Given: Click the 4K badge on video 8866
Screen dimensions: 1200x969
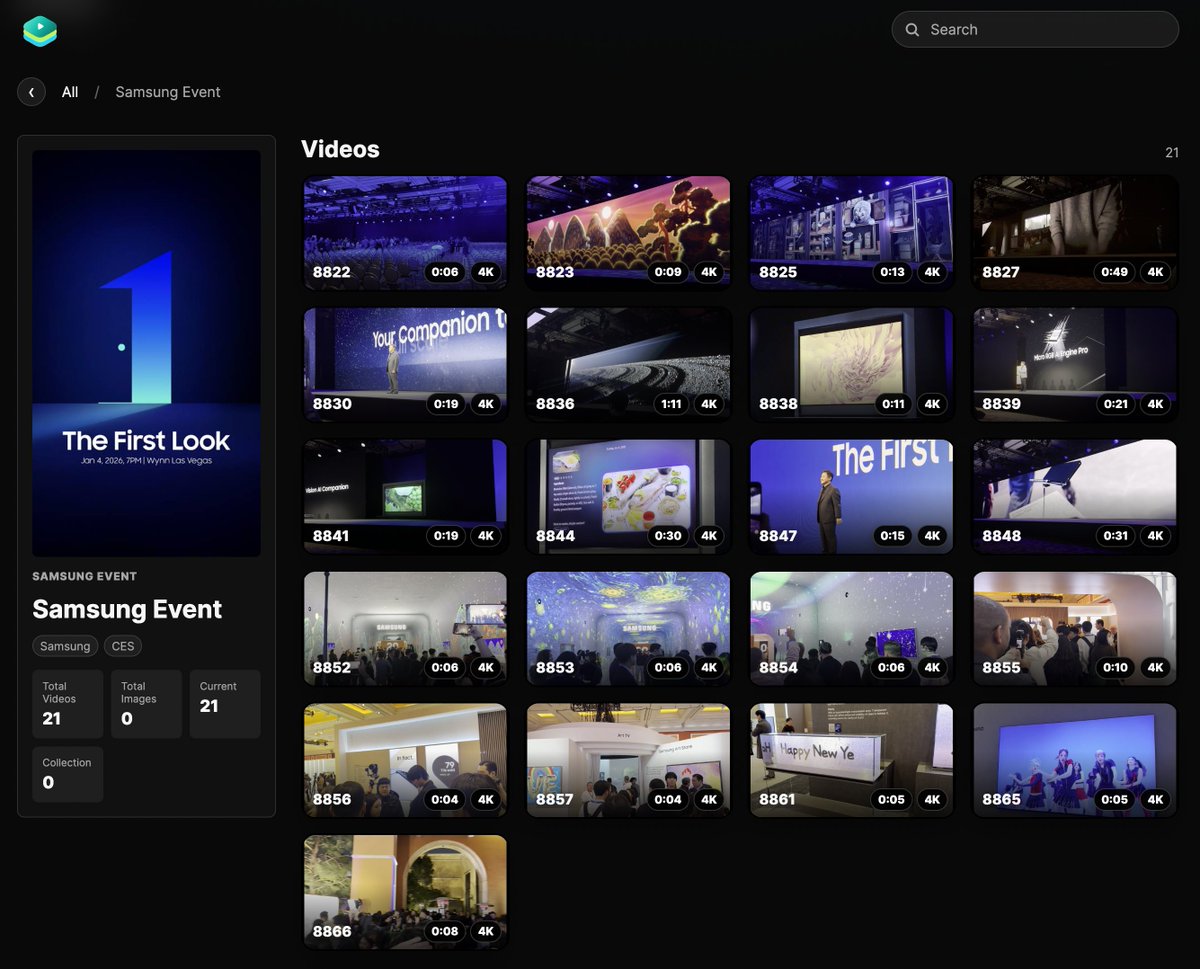Looking at the screenshot, I should 486,931.
